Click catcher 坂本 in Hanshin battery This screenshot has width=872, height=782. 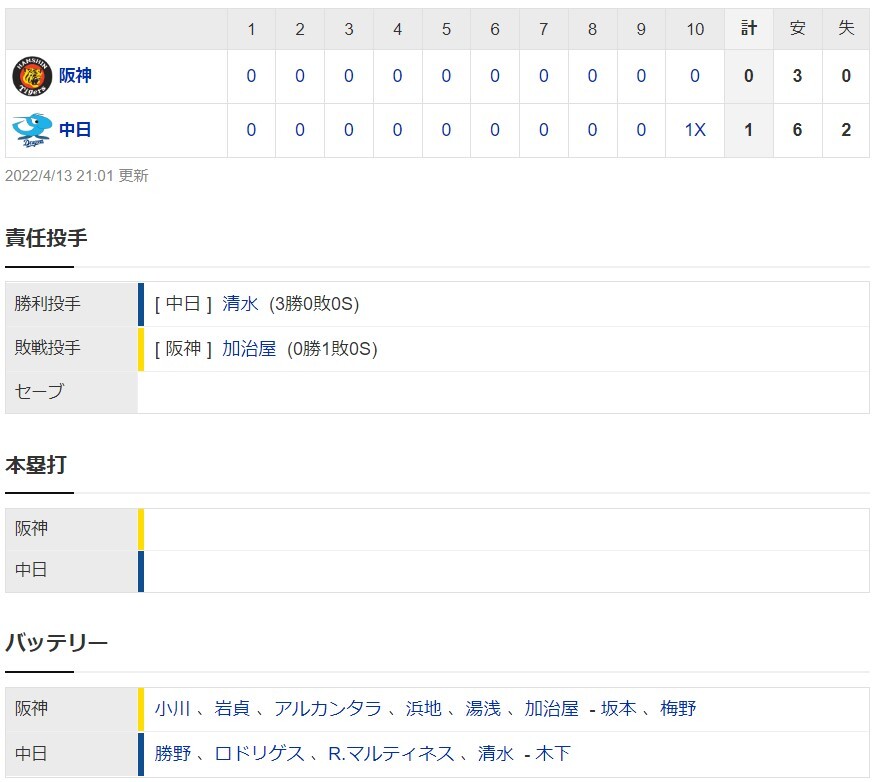(x=619, y=709)
